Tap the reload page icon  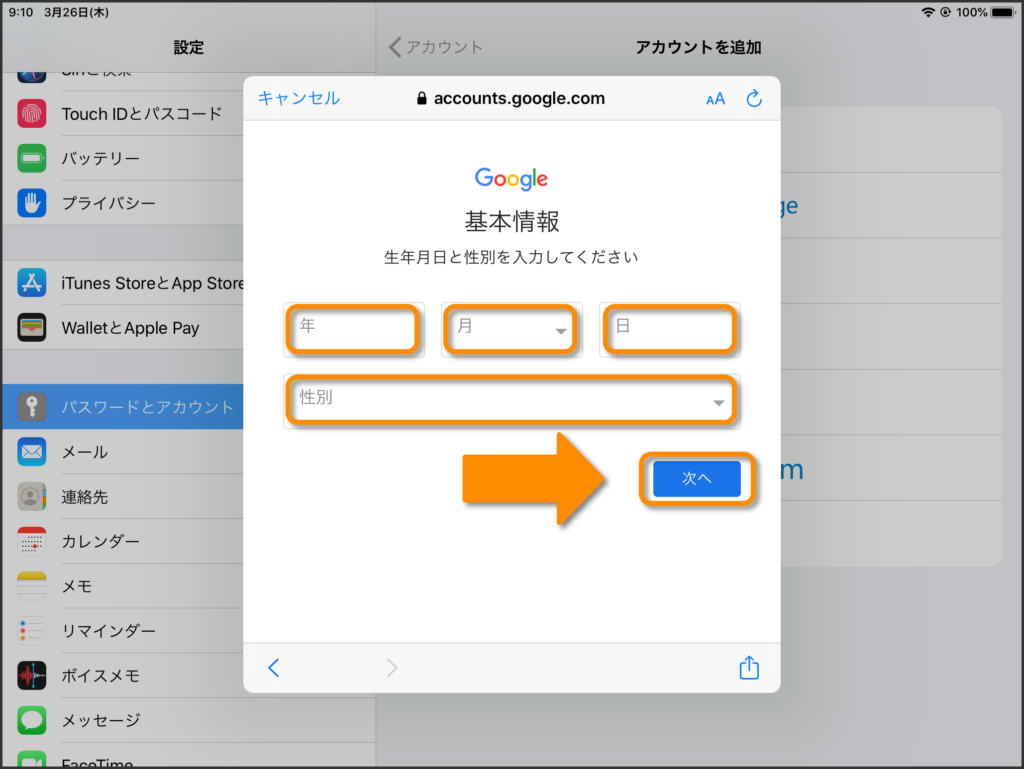click(755, 98)
